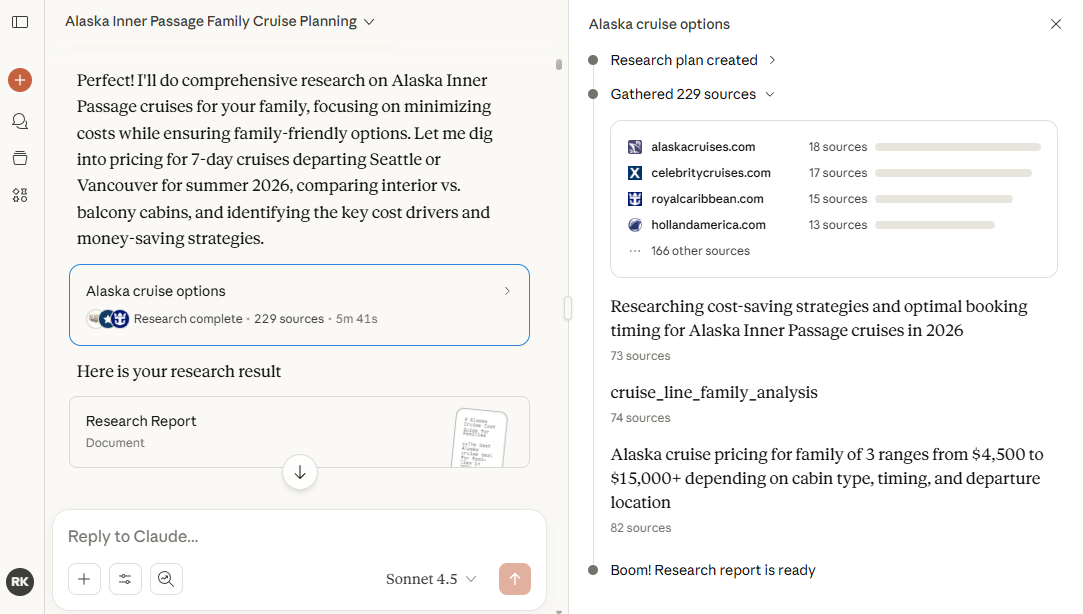This screenshot has width=1083, height=614.
Task: Select the cost-saving strategies research step
Action: tap(818, 318)
